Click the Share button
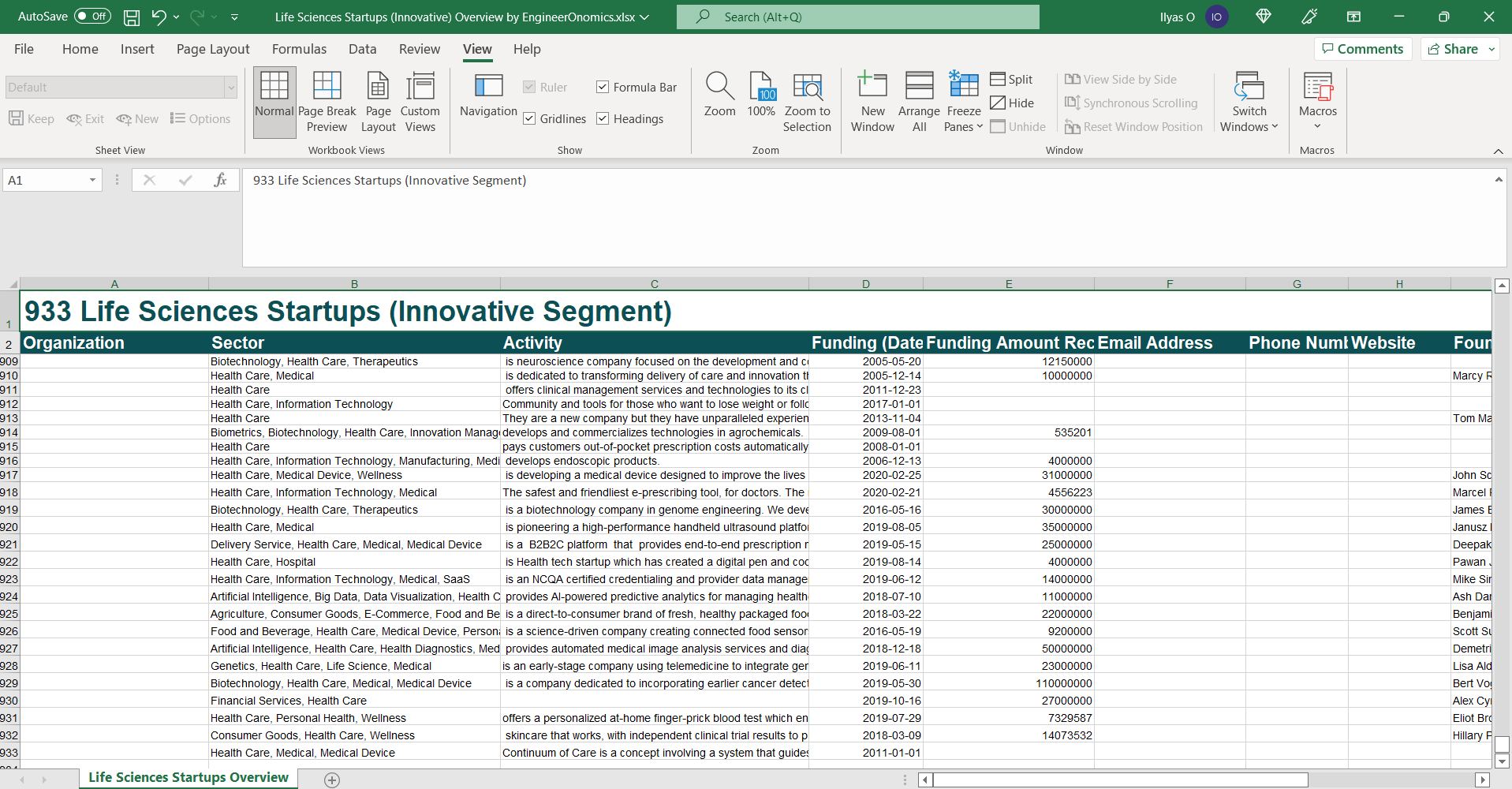Viewport: 1512px width, 789px height. [1455, 48]
